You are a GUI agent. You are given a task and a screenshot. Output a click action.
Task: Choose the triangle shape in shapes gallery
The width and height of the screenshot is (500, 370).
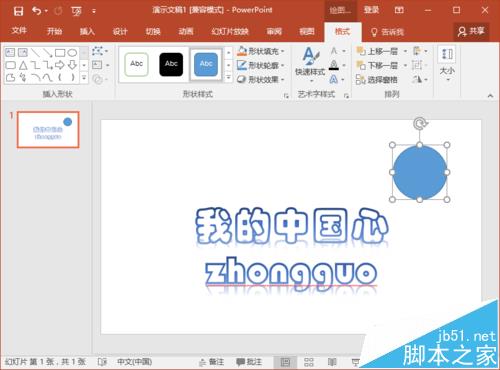[23, 65]
